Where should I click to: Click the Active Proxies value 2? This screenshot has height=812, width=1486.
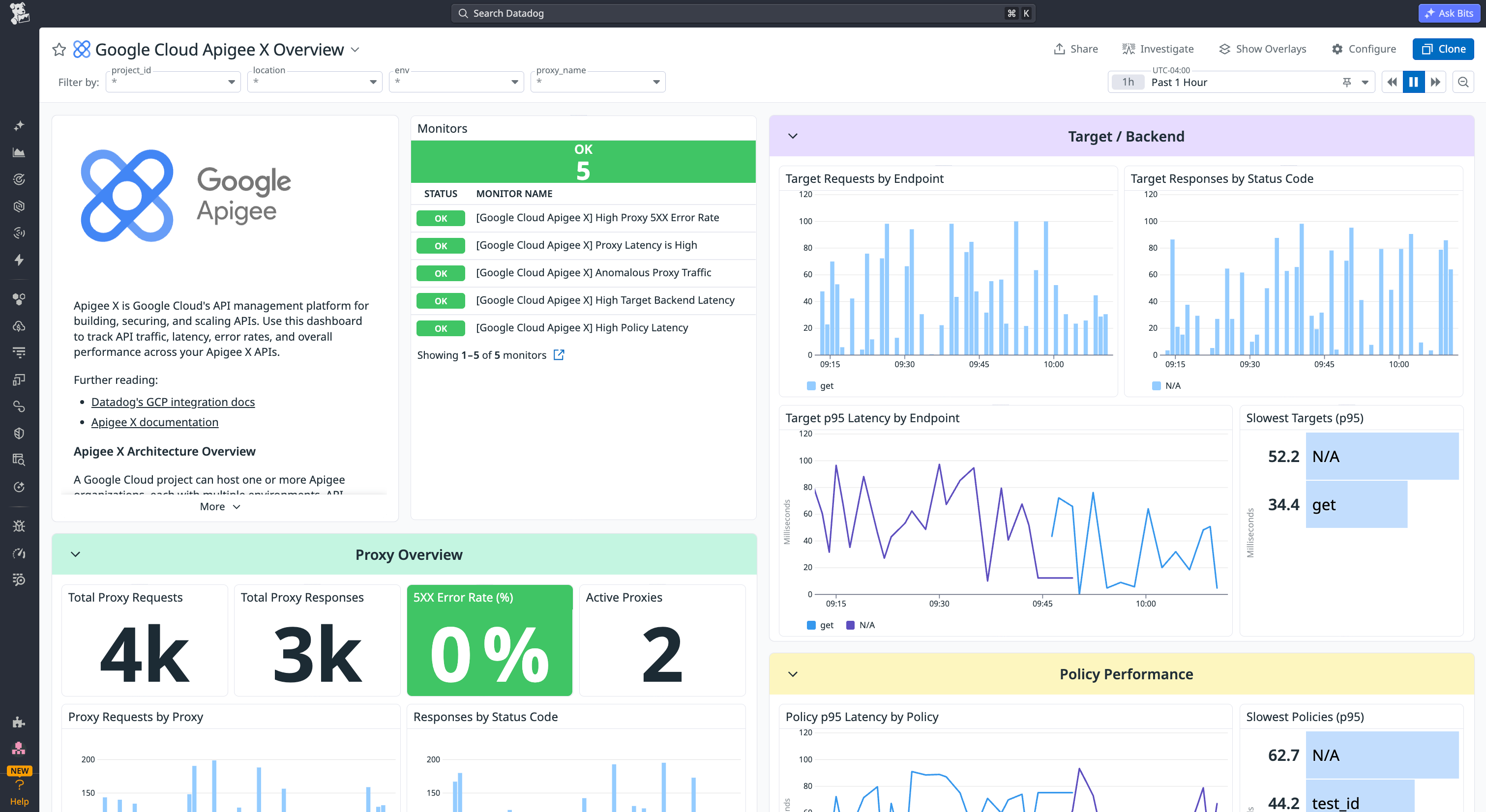[662, 654]
